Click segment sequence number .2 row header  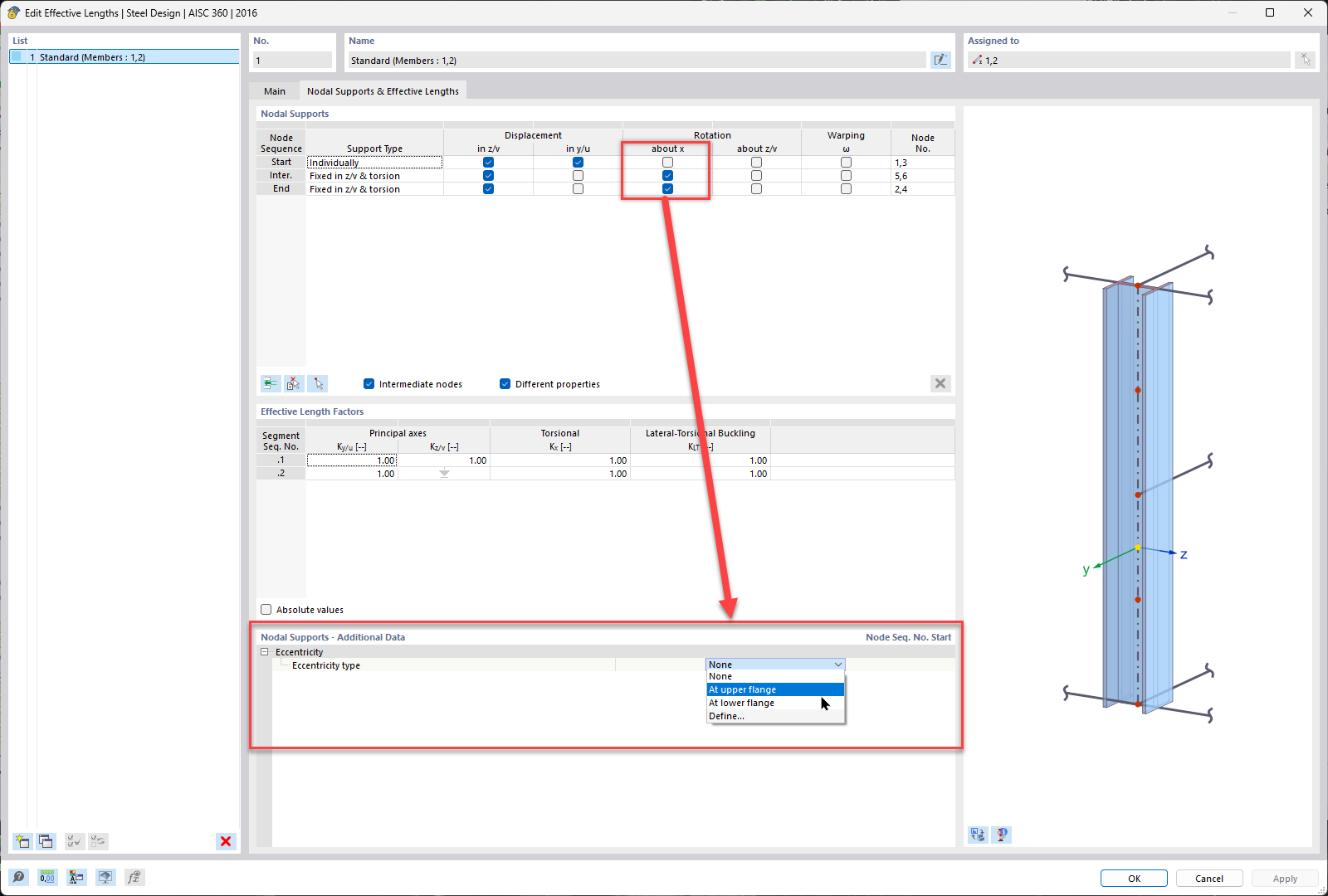click(x=281, y=474)
